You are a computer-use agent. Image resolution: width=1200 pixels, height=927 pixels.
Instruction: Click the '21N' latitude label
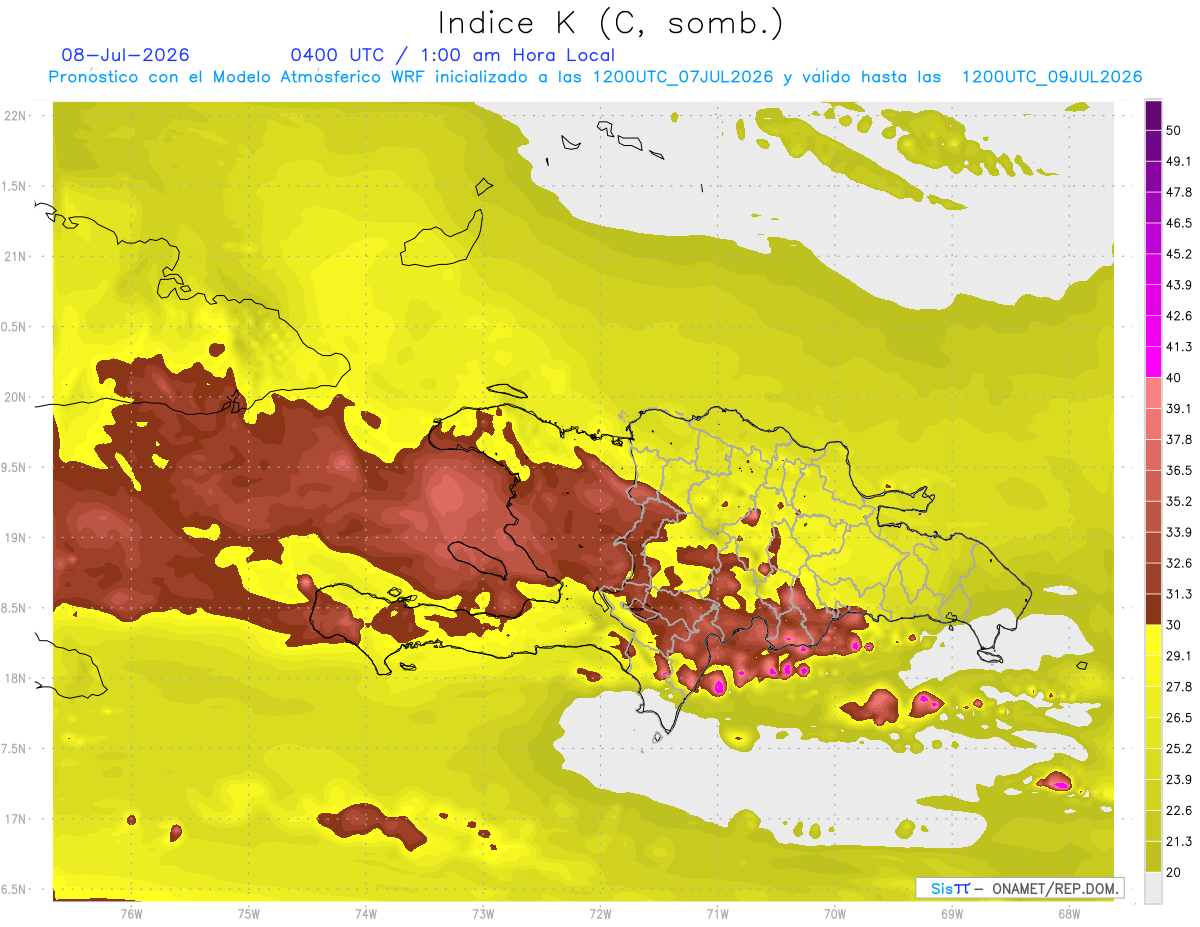(17, 256)
